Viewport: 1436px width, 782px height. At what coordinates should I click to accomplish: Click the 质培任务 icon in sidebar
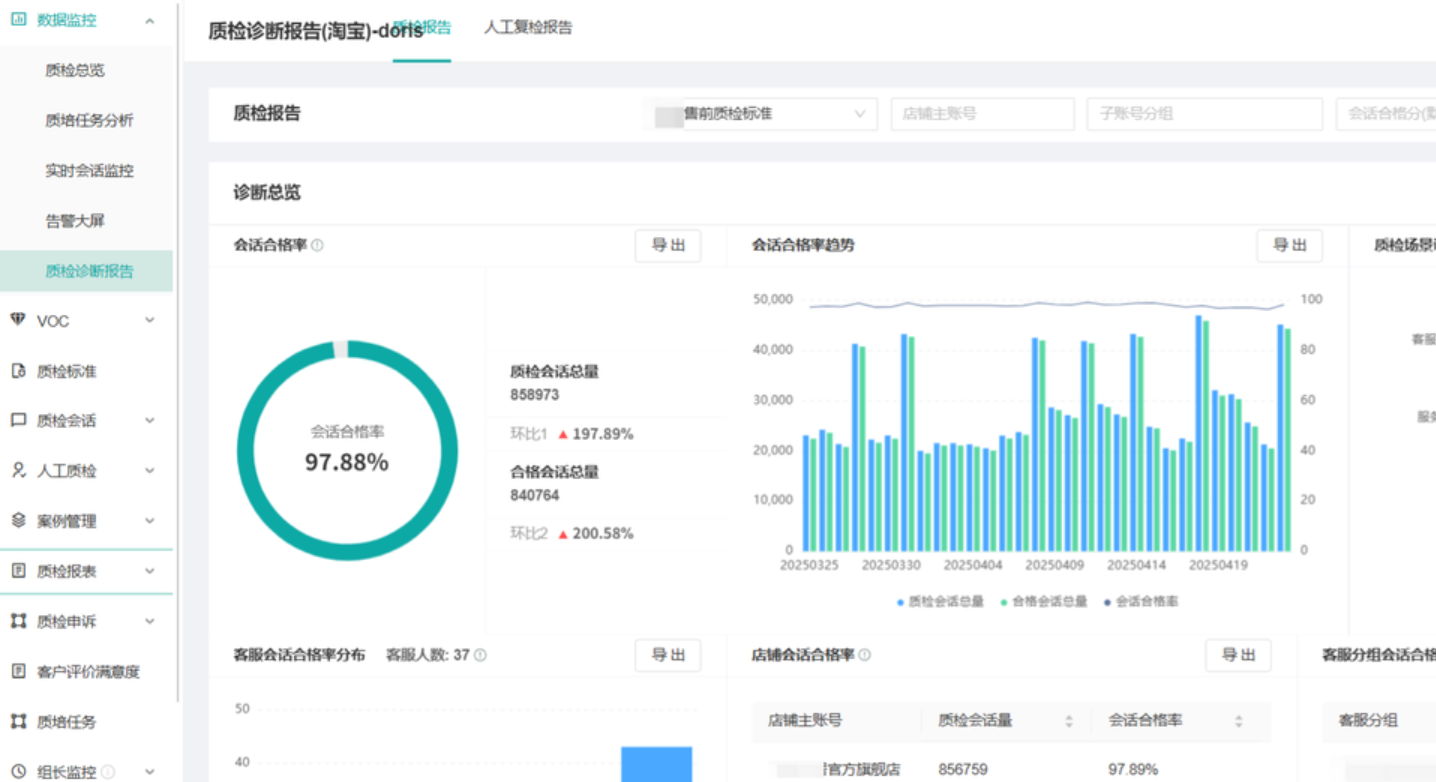pos(18,721)
